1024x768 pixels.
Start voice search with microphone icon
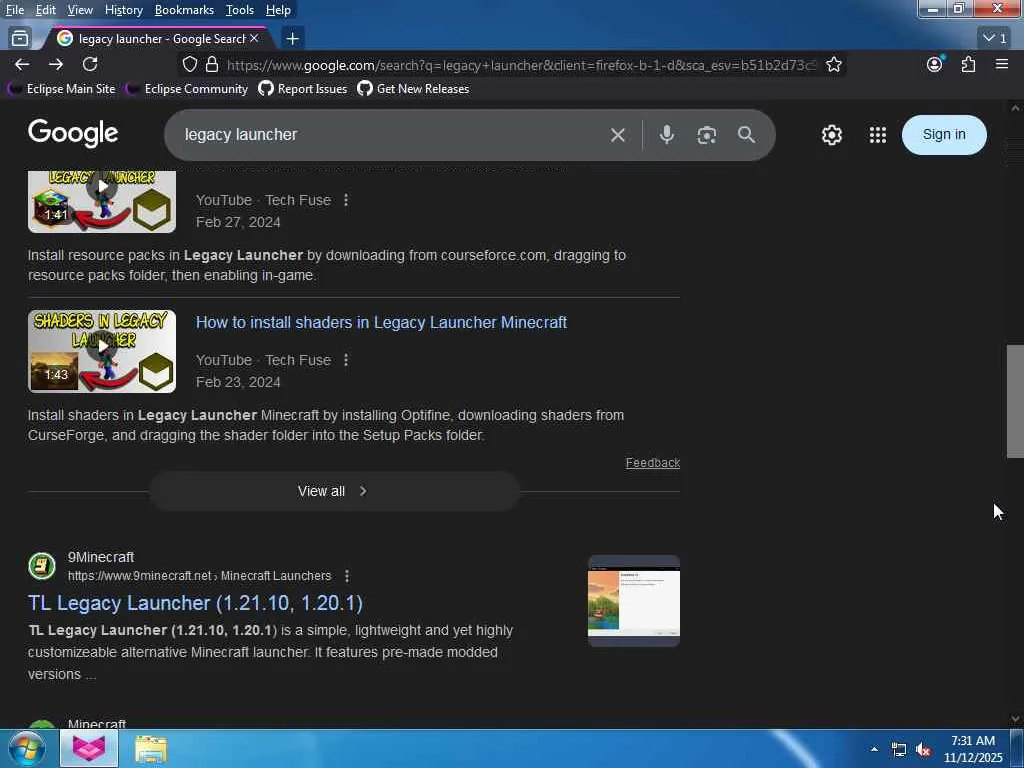[x=666, y=135]
